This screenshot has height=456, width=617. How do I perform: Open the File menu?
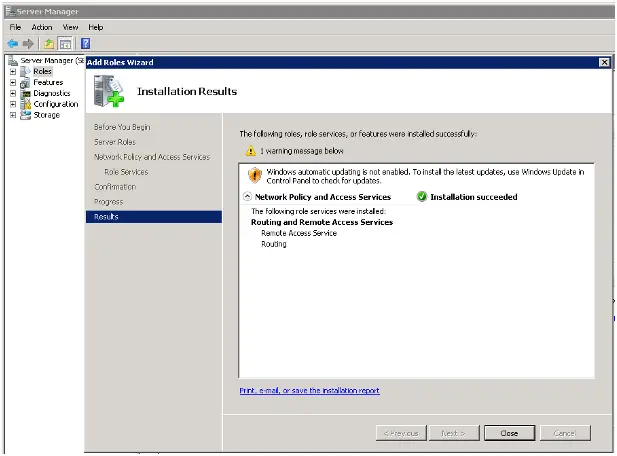(15, 27)
